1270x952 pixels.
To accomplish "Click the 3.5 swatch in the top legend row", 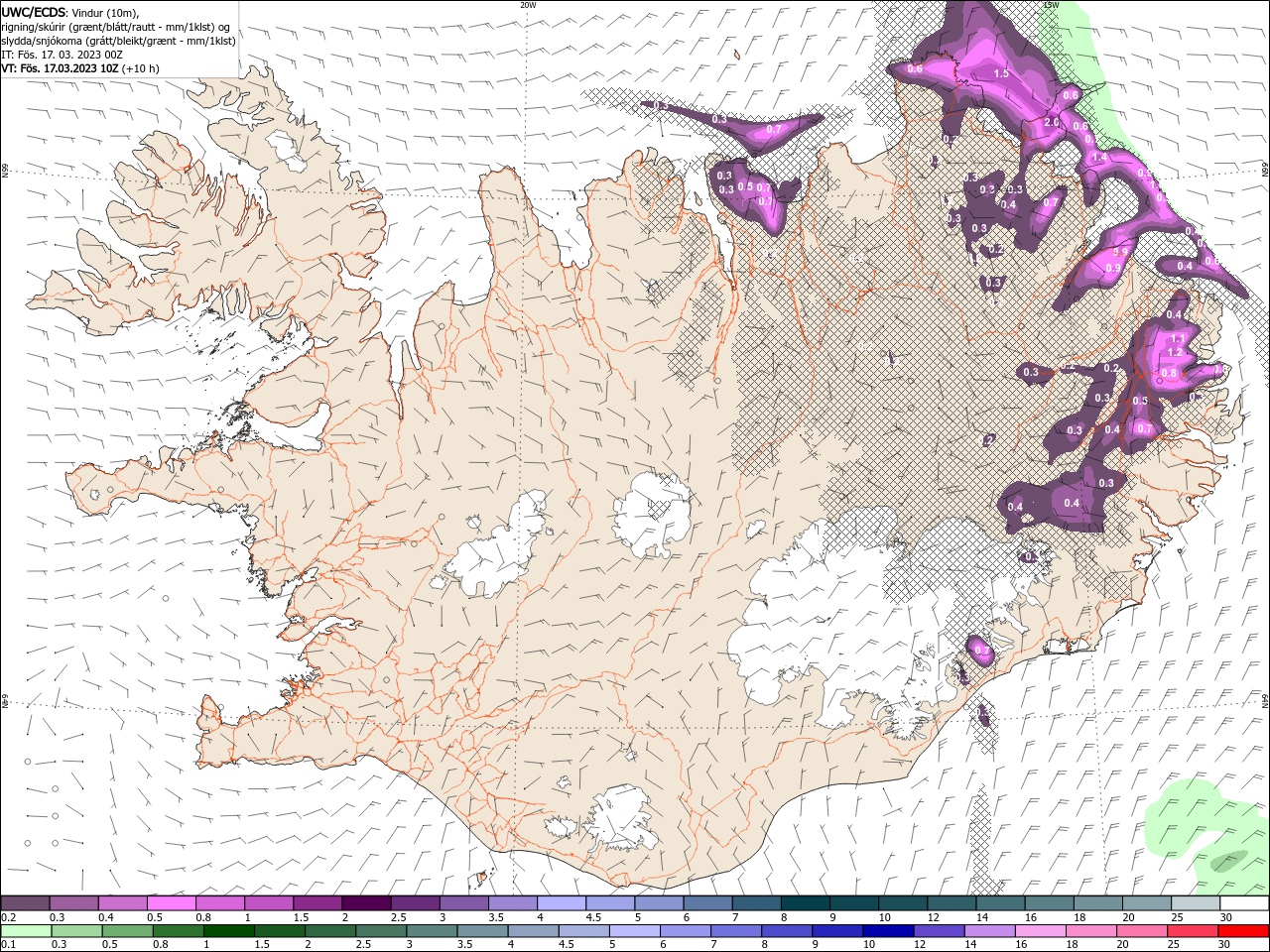I will coord(512,903).
